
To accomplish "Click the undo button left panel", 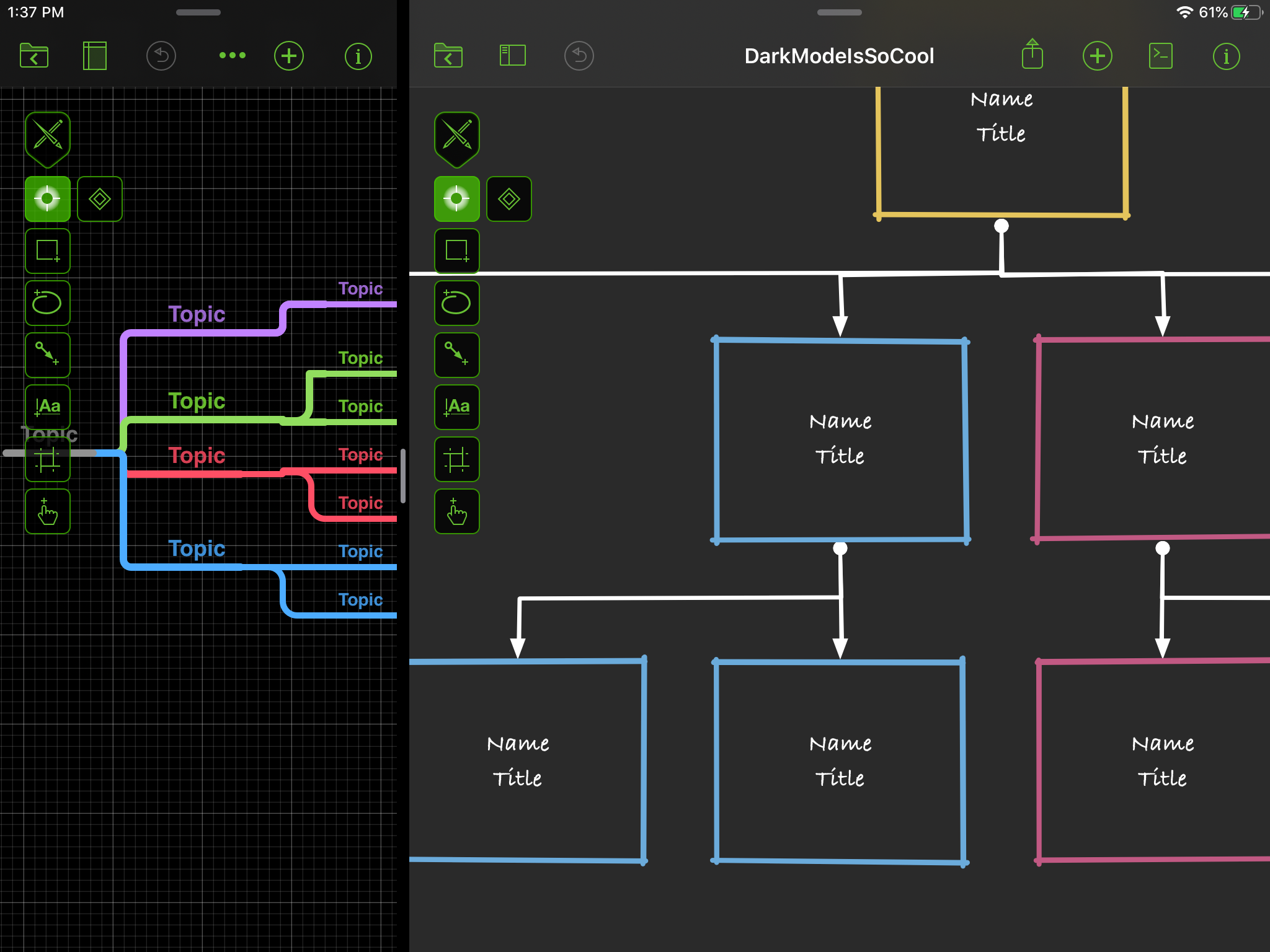I will coord(162,56).
